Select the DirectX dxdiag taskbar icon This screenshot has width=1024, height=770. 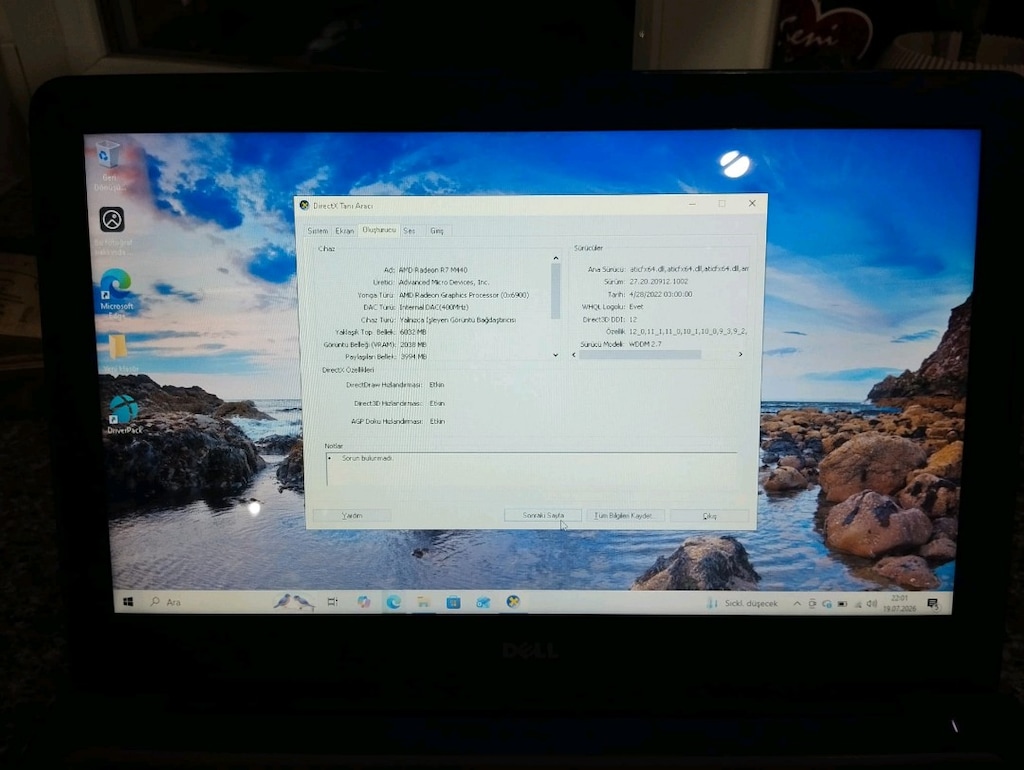[513, 602]
